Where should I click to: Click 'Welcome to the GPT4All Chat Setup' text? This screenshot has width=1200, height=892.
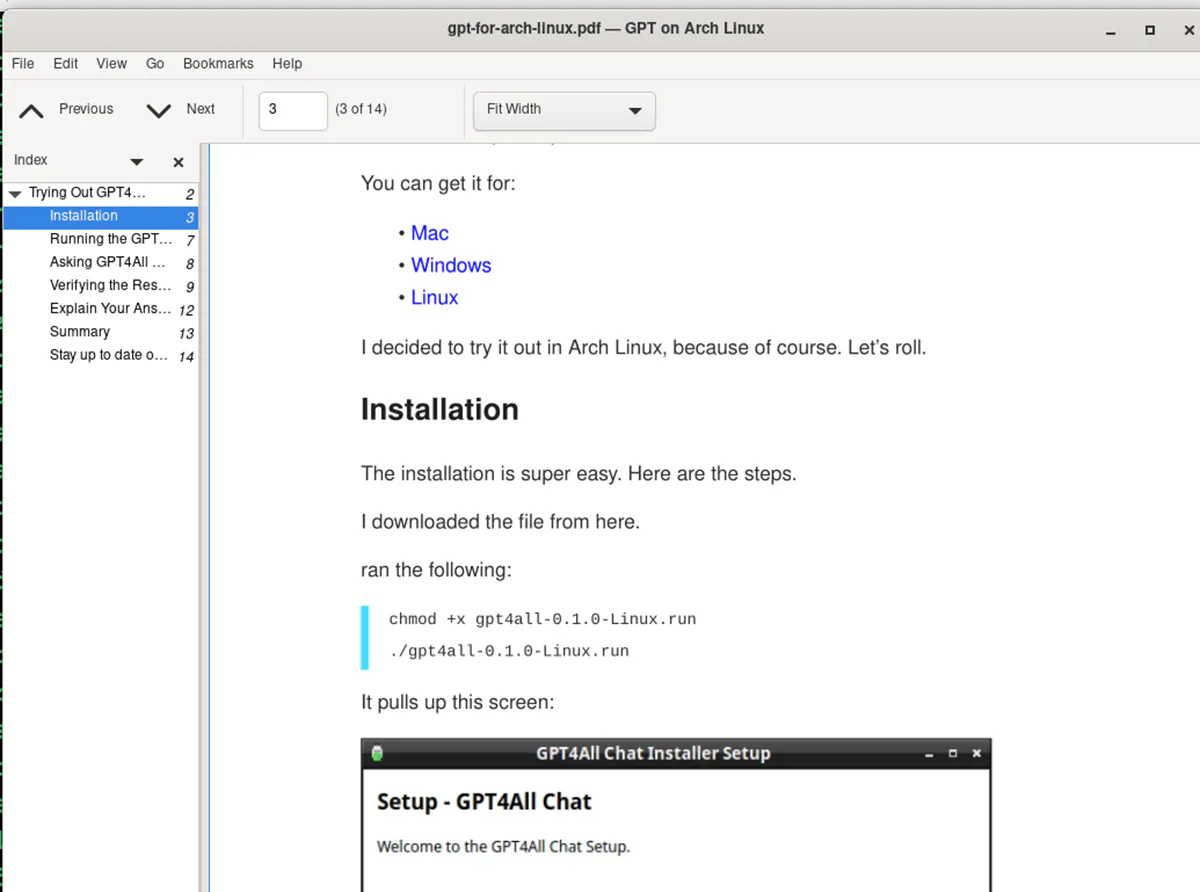click(503, 847)
